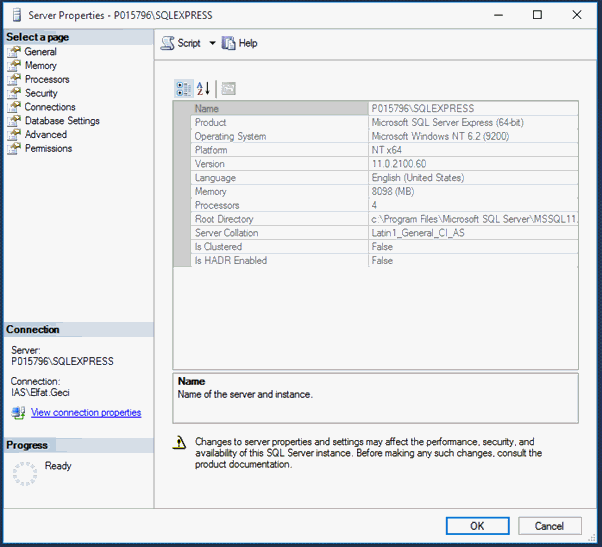Click the Security page icon
This screenshot has height=547, width=602.
click(14, 93)
